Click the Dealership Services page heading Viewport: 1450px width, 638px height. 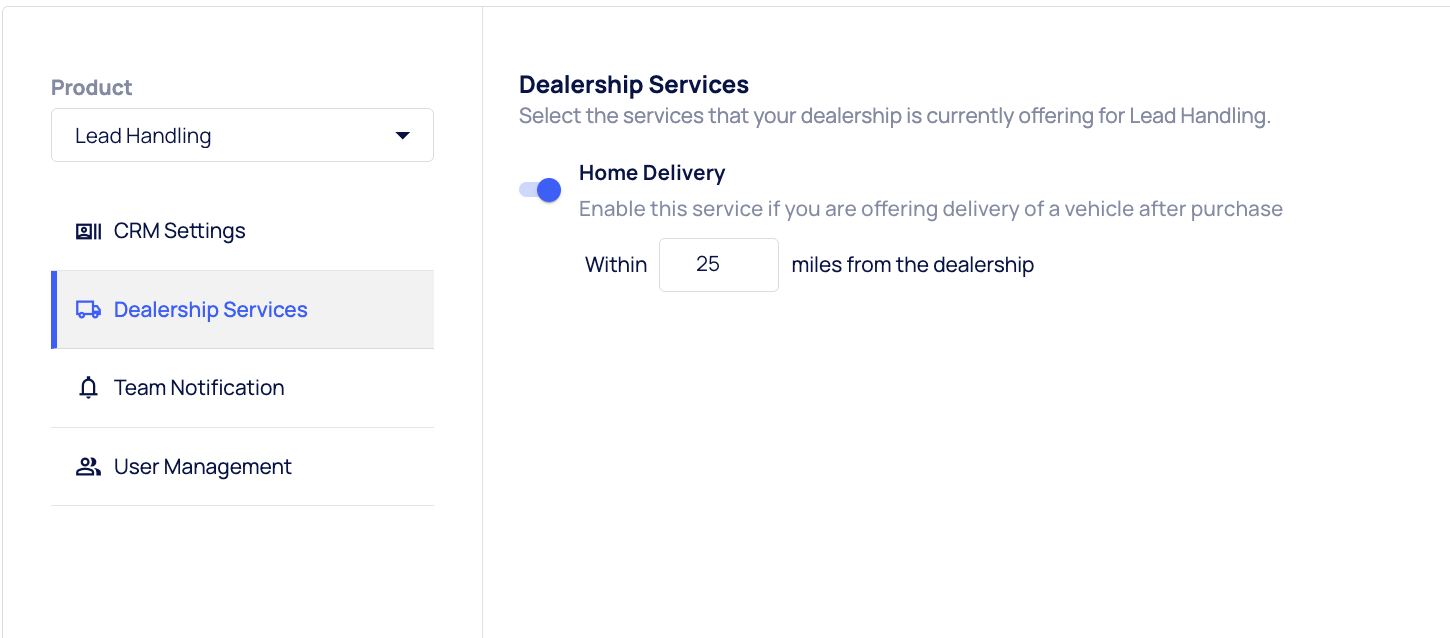click(634, 84)
